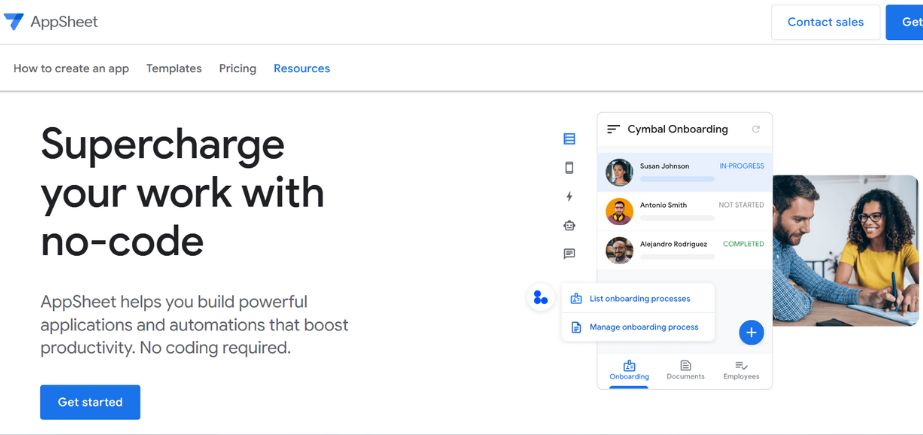Screen dimensions: 923x435
Task: Click the COMPLETED status label
Action: (x=743, y=244)
